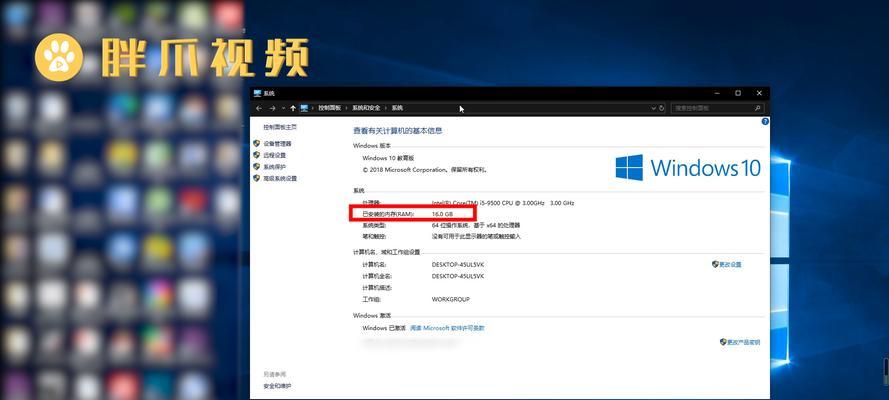Click the computer icon in address bar
The height and width of the screenshot is (400, 889).
(x=304, y=108)
